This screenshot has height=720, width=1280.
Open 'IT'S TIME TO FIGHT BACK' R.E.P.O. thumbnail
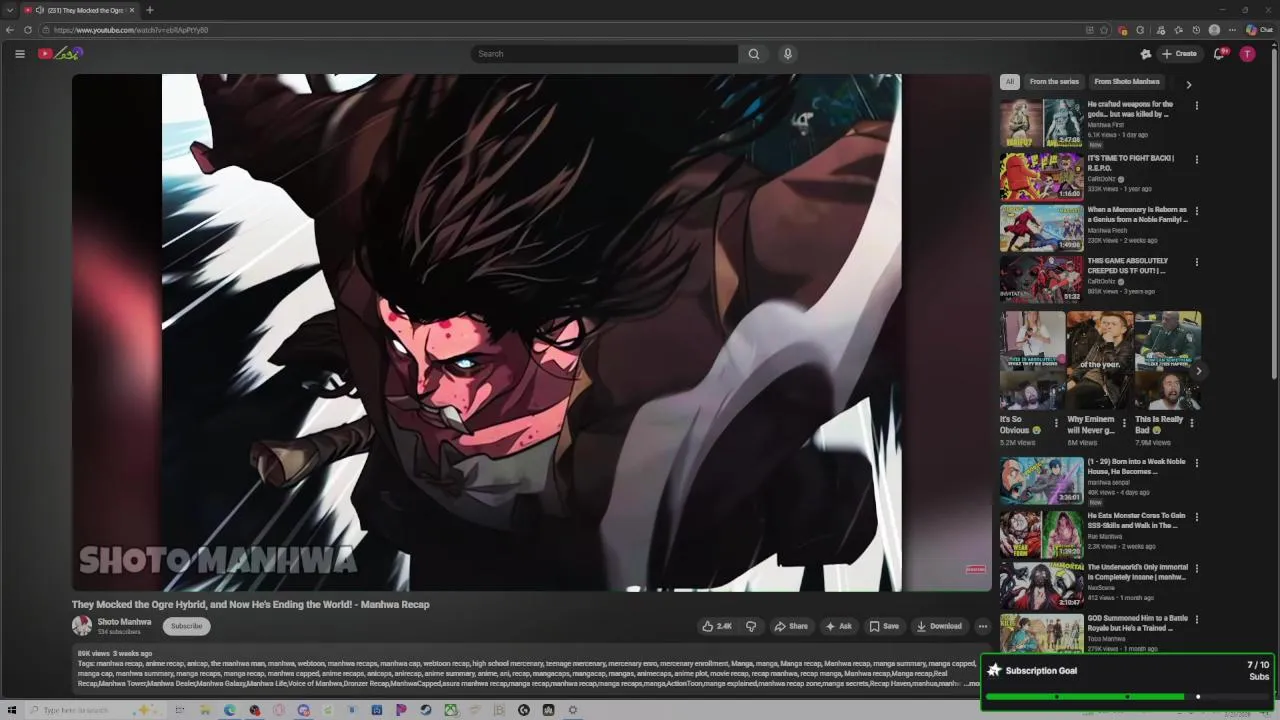point(1041,176)
